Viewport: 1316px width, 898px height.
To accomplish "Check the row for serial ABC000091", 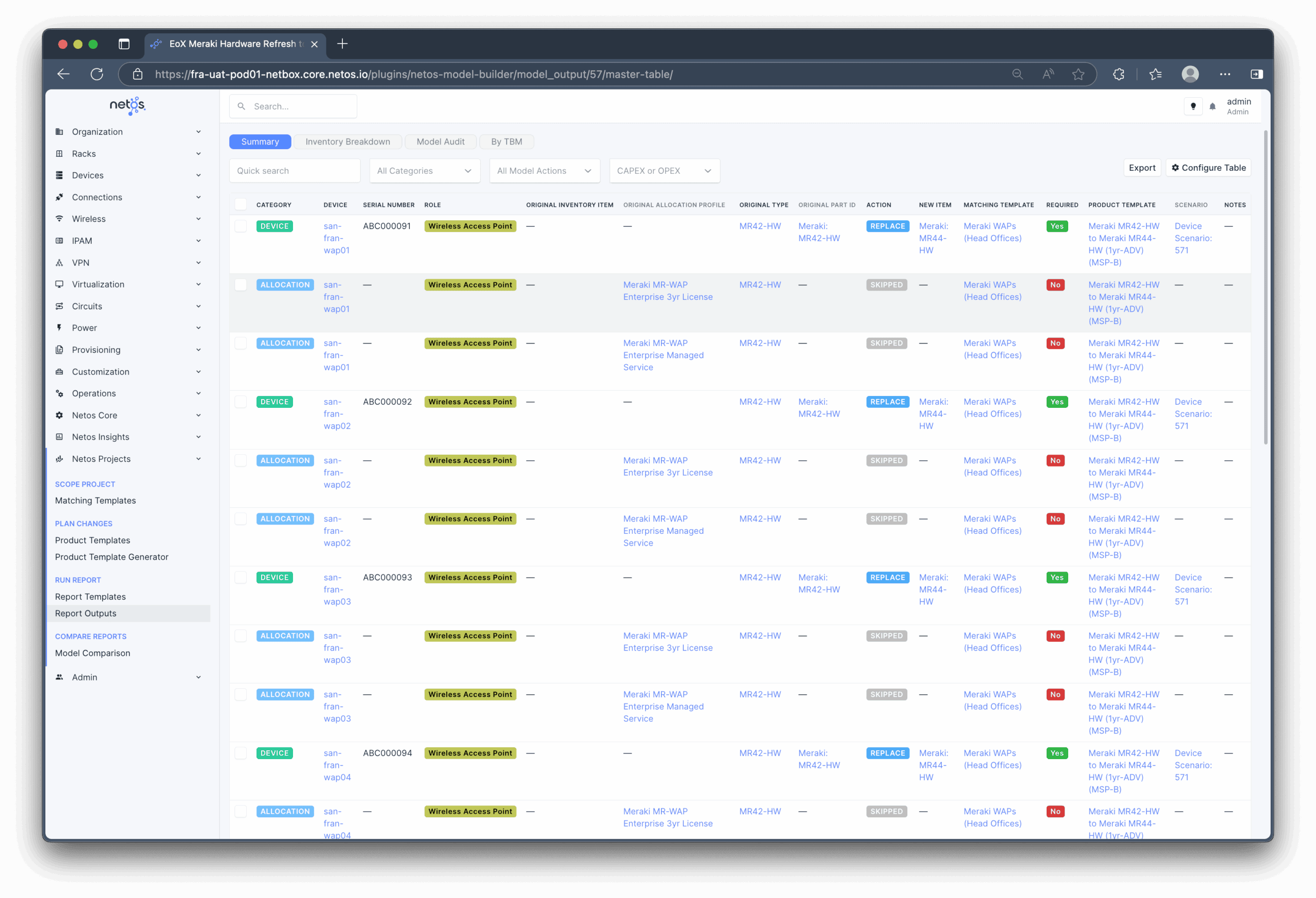I will (241, 226).
